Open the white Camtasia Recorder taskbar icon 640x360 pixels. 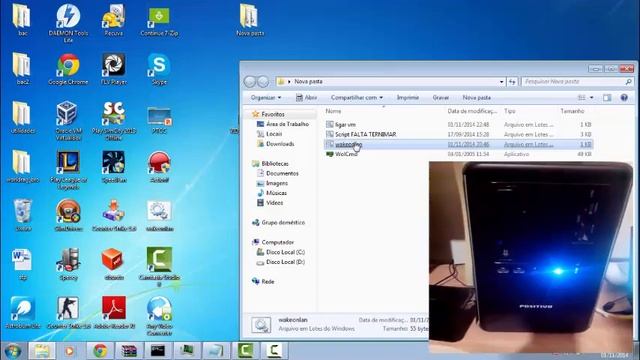point(274,351)
